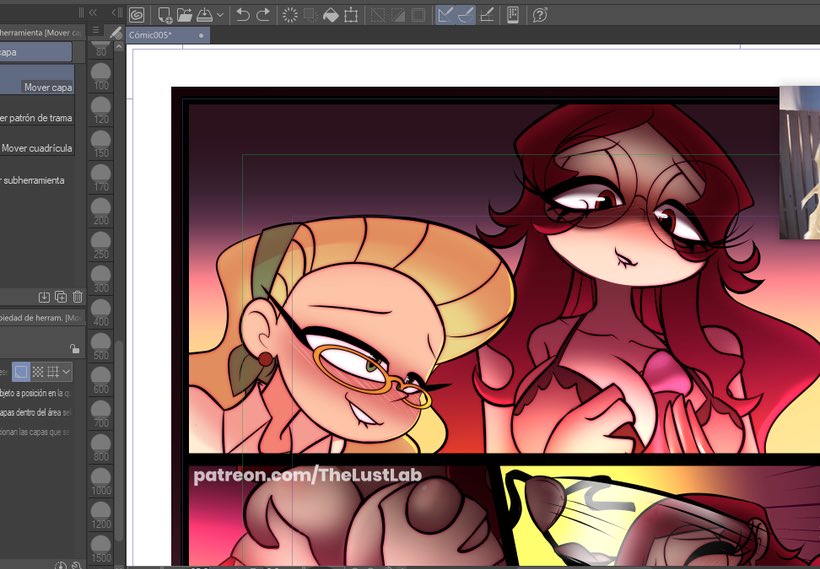Expand the save options arrow
Image resolution: width=820 pixels, height=569 pixels.
click(220, 15)
